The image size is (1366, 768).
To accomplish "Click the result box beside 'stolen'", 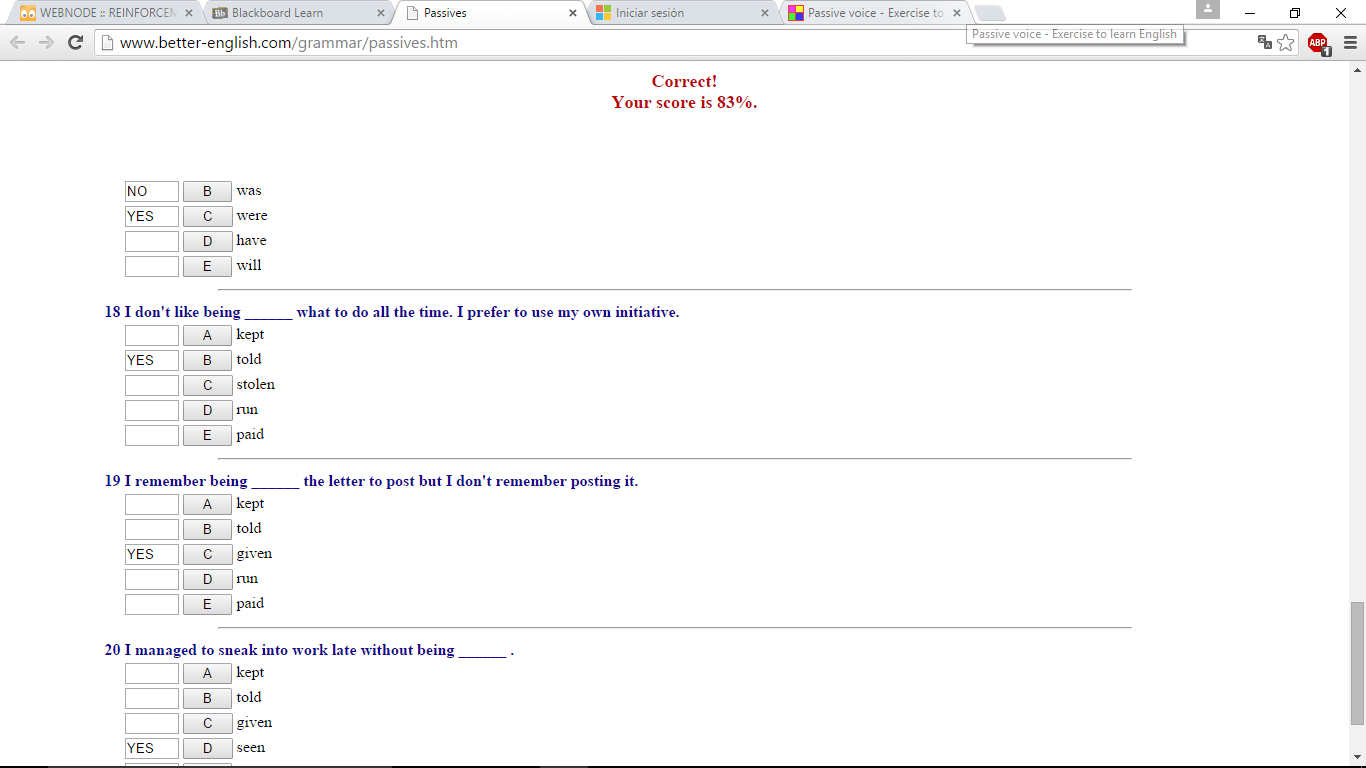I will (152, 385).
